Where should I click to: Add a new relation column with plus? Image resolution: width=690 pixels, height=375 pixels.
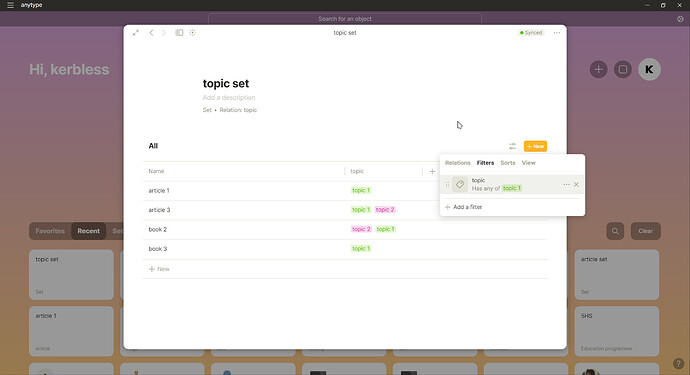(432, 171)
